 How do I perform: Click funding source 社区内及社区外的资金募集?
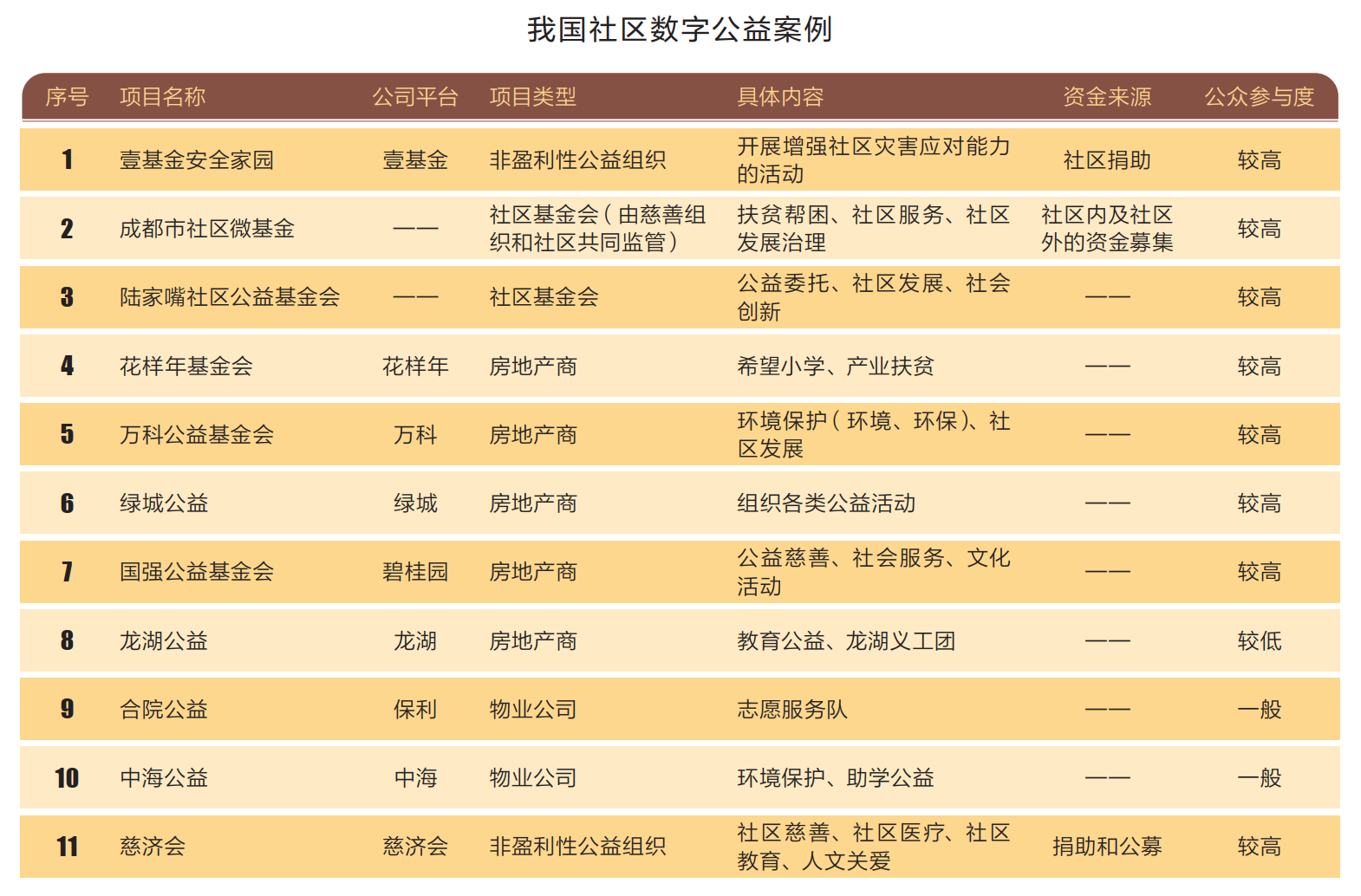point(1107,229)
